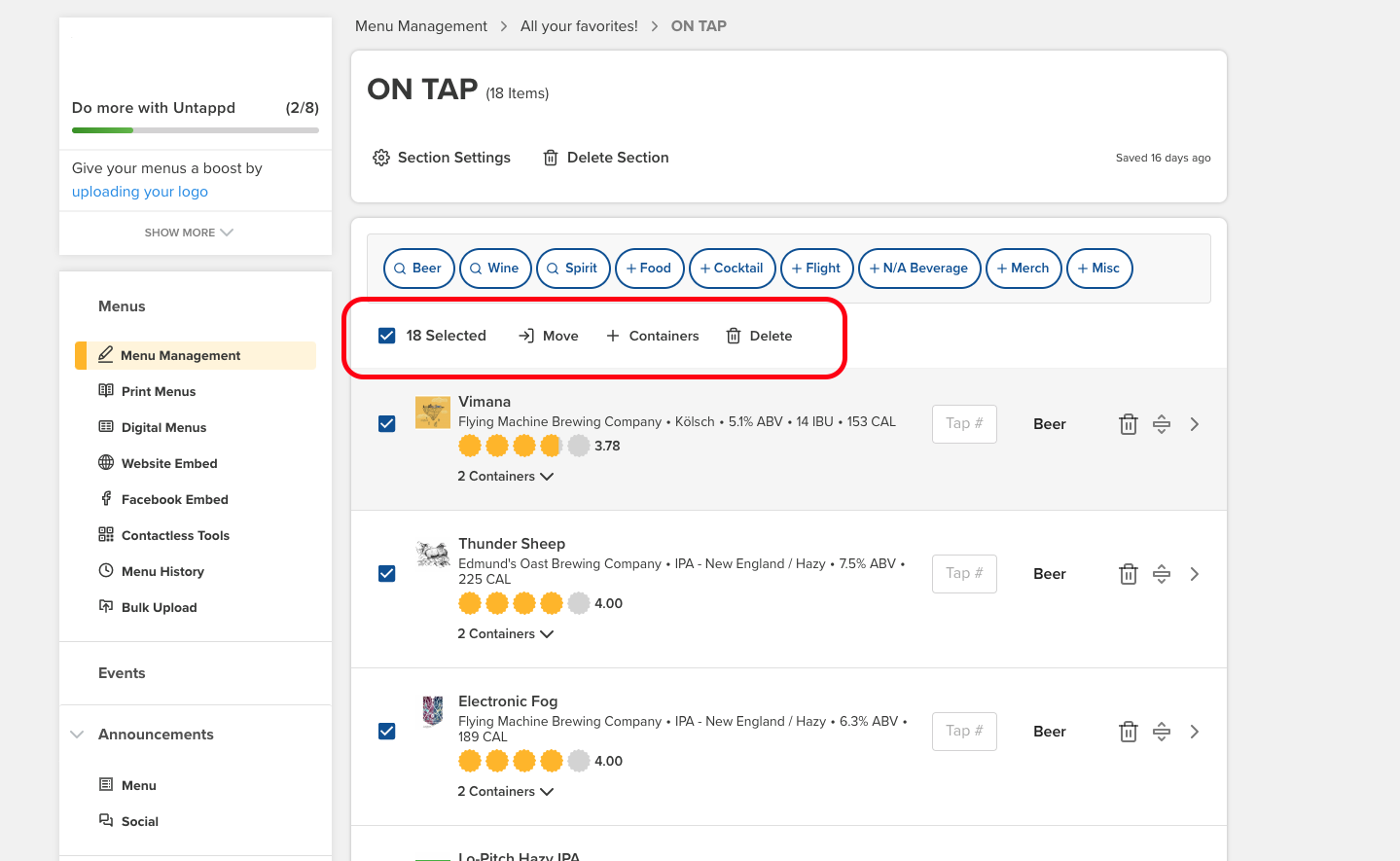Screen dimensions: 1400x861
Task: Add a Cocktail item
Action: (733, 269)
